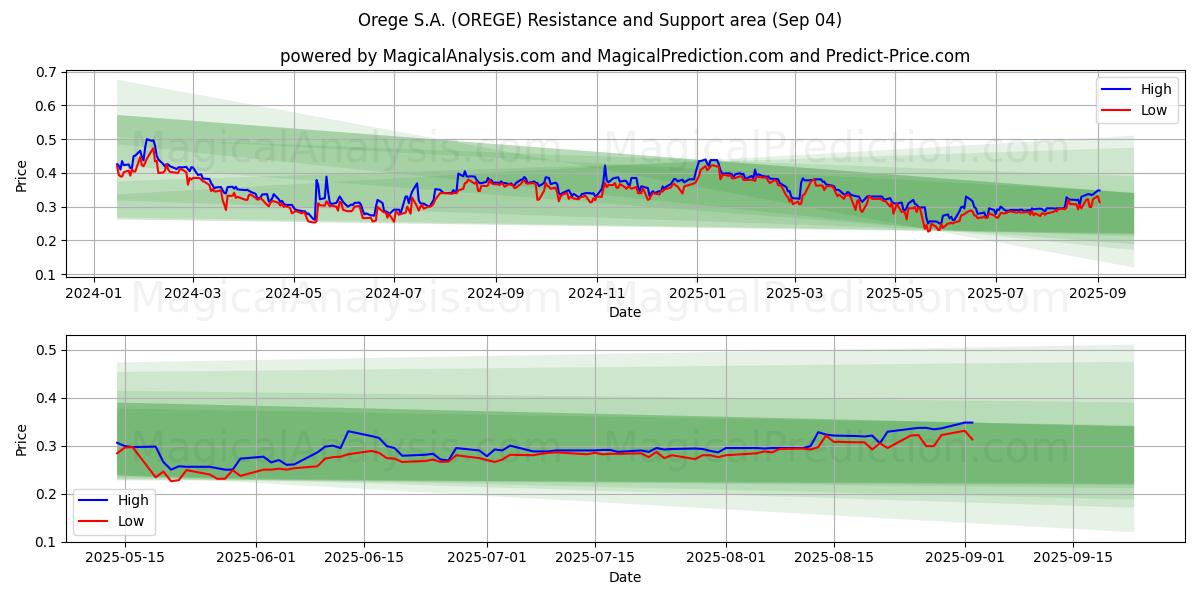
Task: Click the red line sample in top legend
Action: pos(1117,111)
